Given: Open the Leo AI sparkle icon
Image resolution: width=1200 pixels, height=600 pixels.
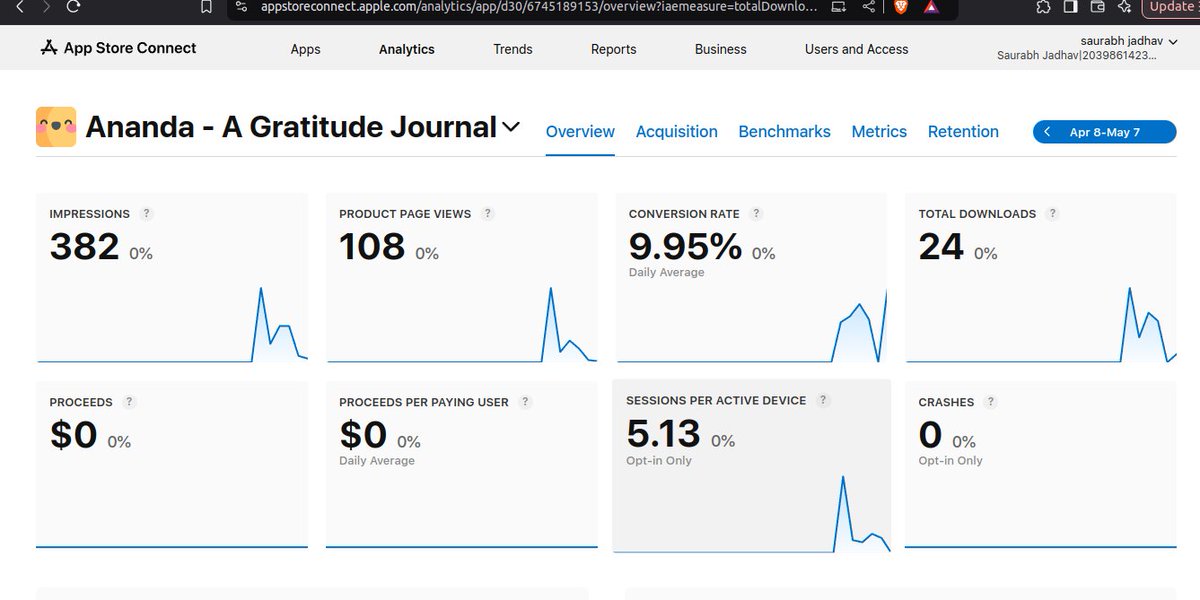Looking at the screenshot, I should [1124, 7].
